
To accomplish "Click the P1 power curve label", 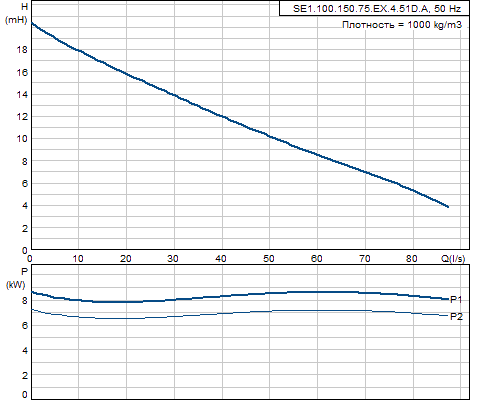I will (456, 300).
